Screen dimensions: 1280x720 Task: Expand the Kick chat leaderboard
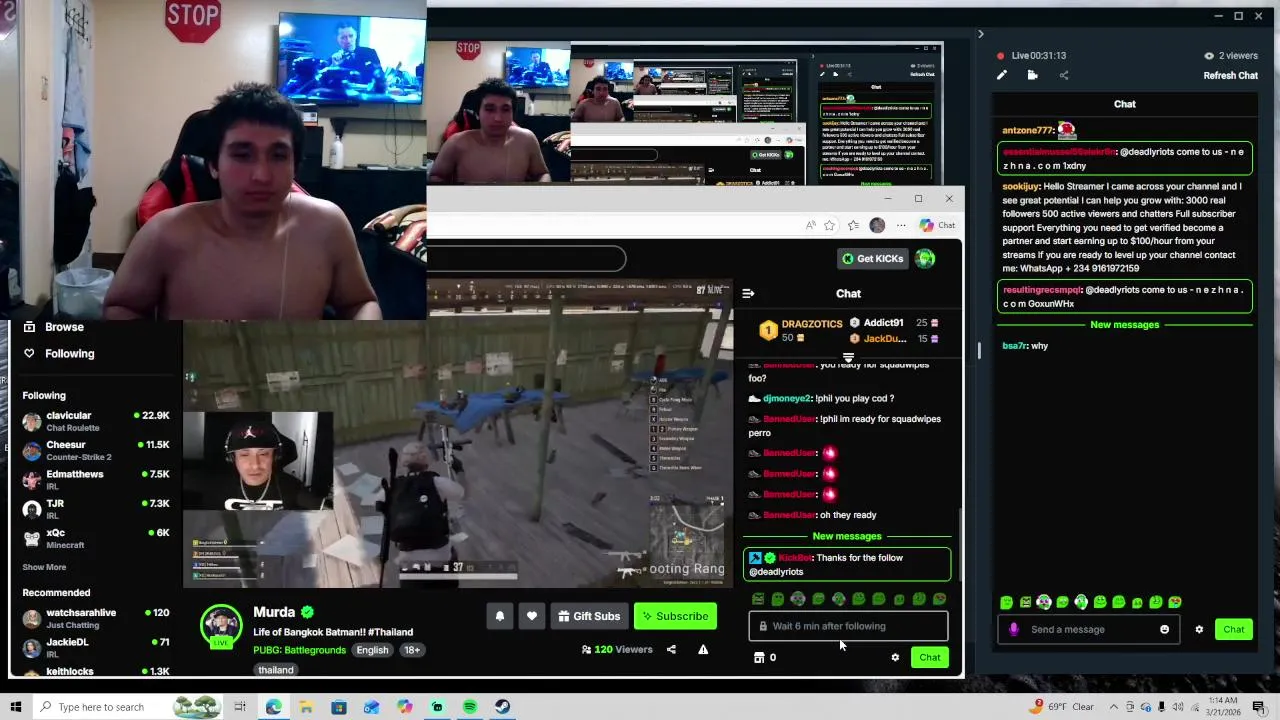pyautogui.click(x=848, y=357)
